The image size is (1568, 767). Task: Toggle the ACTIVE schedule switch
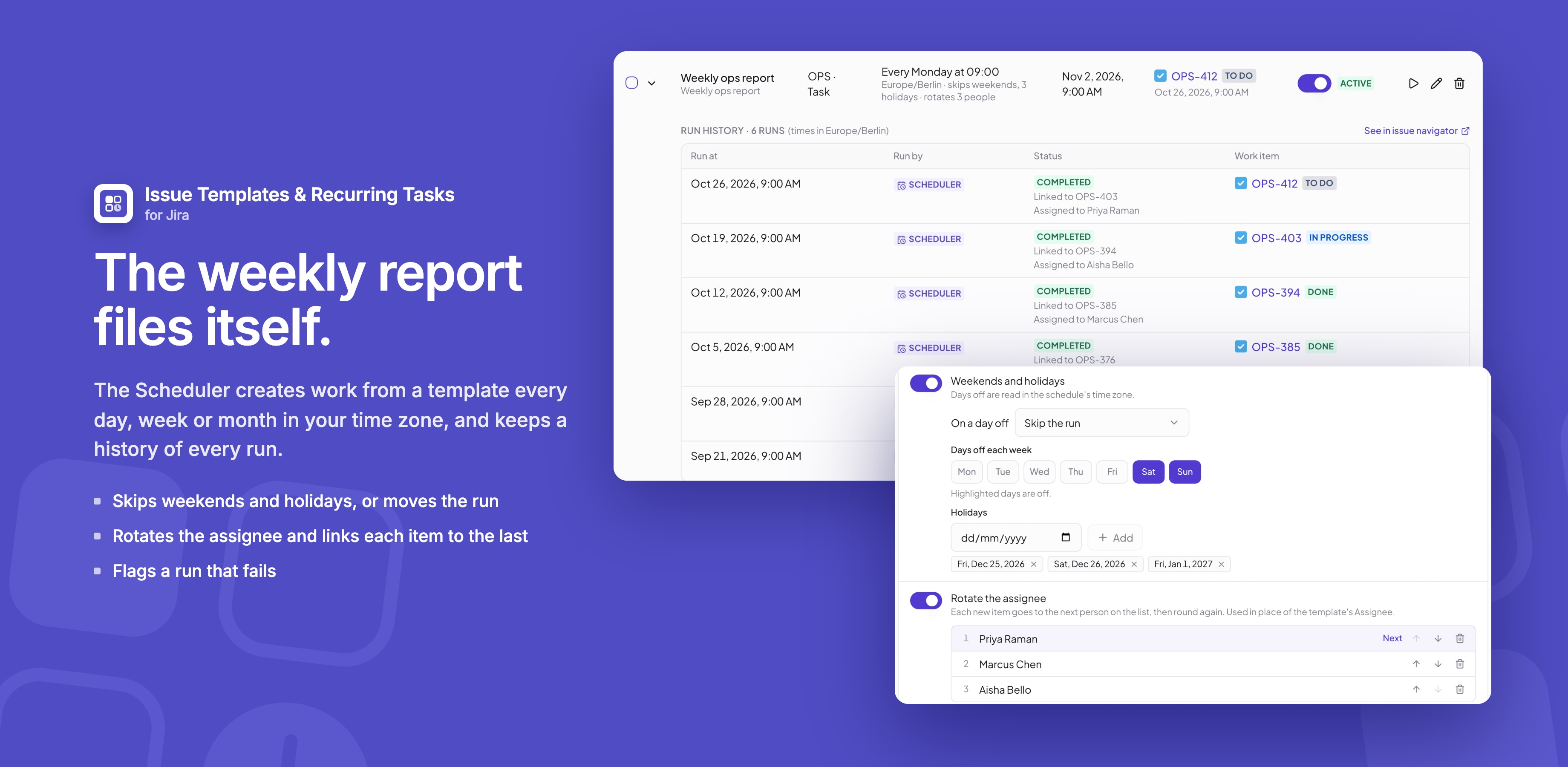pos(1314,84)
